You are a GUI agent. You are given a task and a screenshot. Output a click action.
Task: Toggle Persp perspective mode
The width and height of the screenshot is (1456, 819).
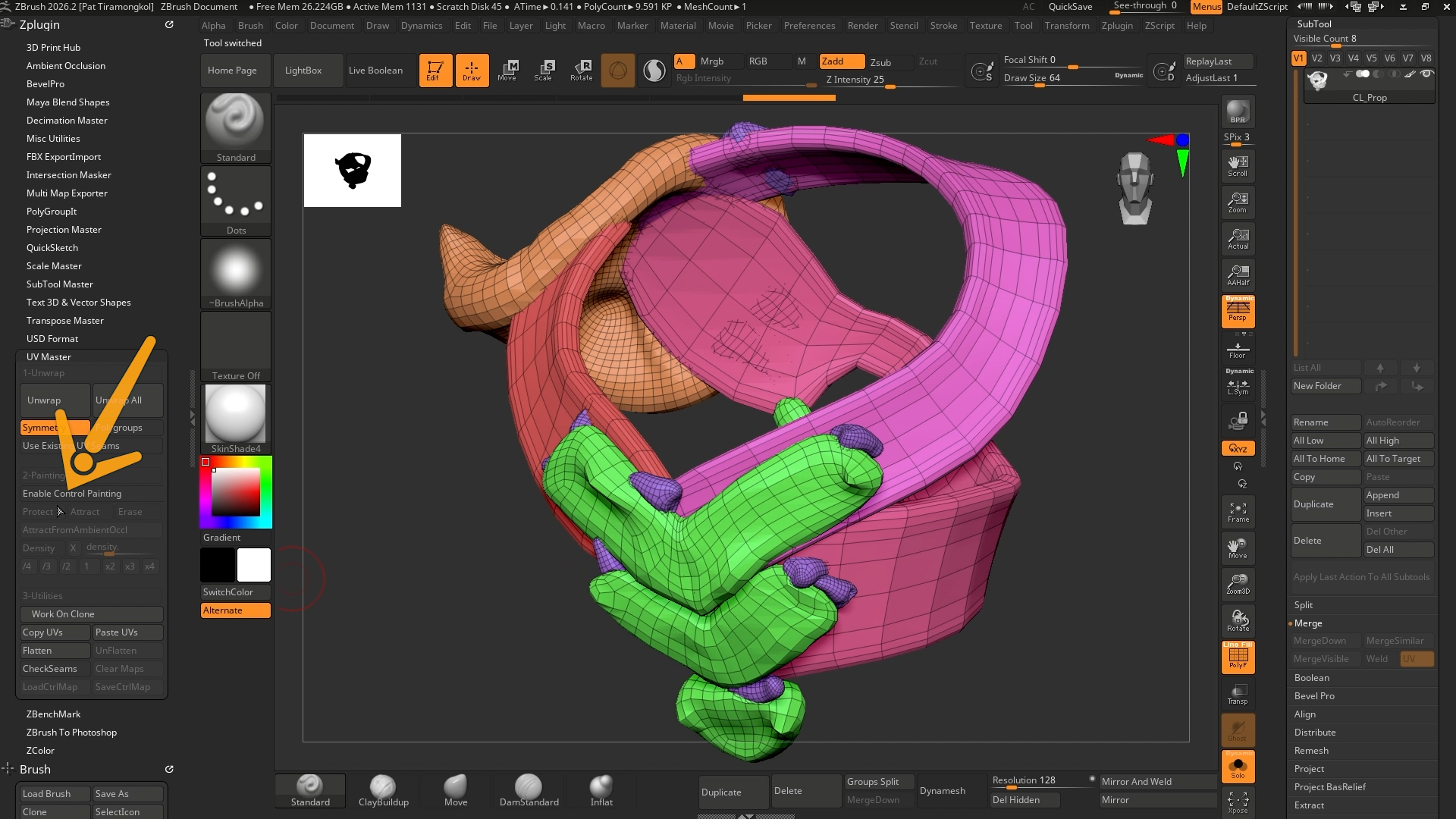[1238, 312]
